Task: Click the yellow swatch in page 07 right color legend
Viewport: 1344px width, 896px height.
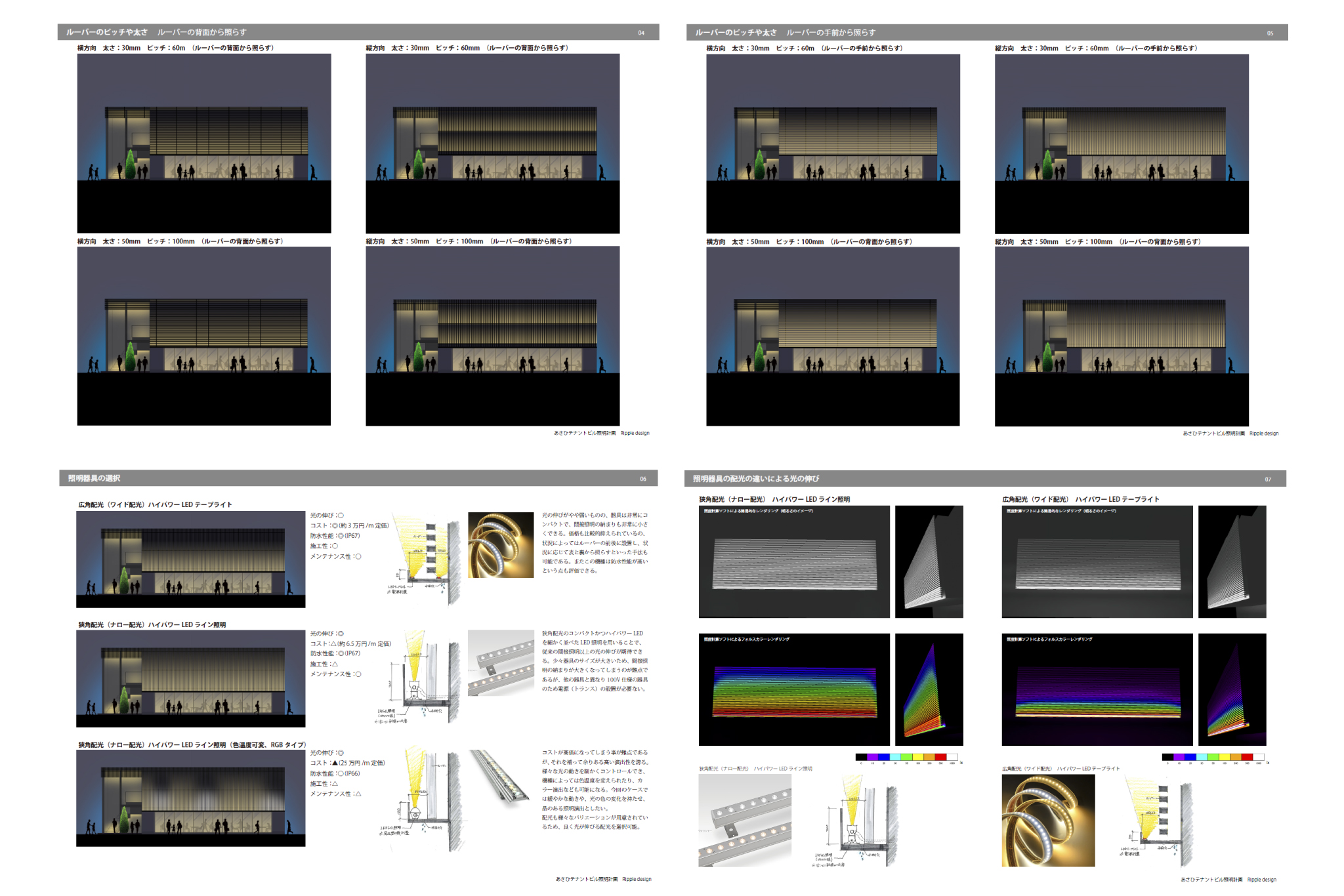Action: tap(1224, 757)
